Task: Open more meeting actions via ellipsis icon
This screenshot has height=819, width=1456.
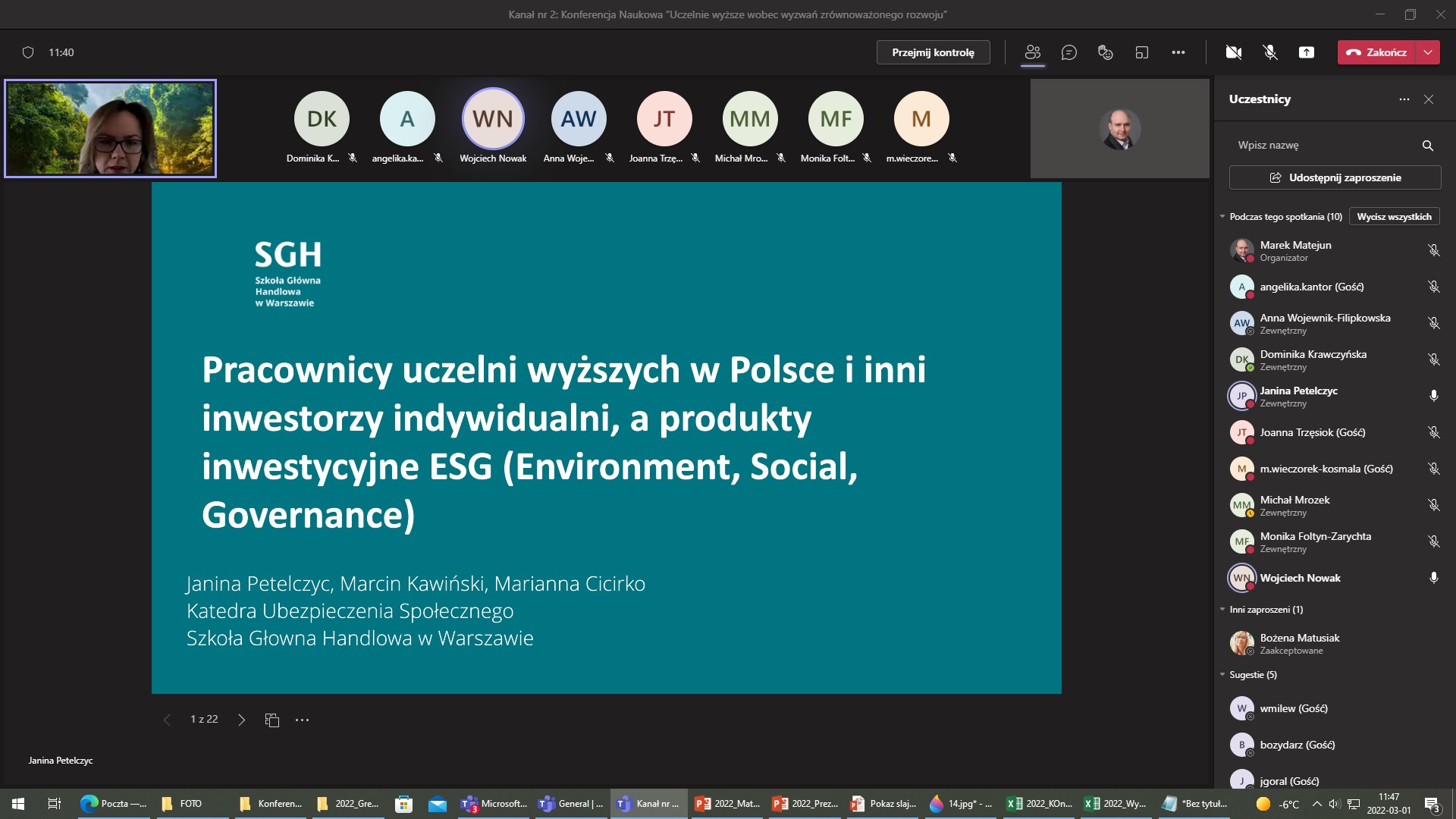Action: [1179, 52]
